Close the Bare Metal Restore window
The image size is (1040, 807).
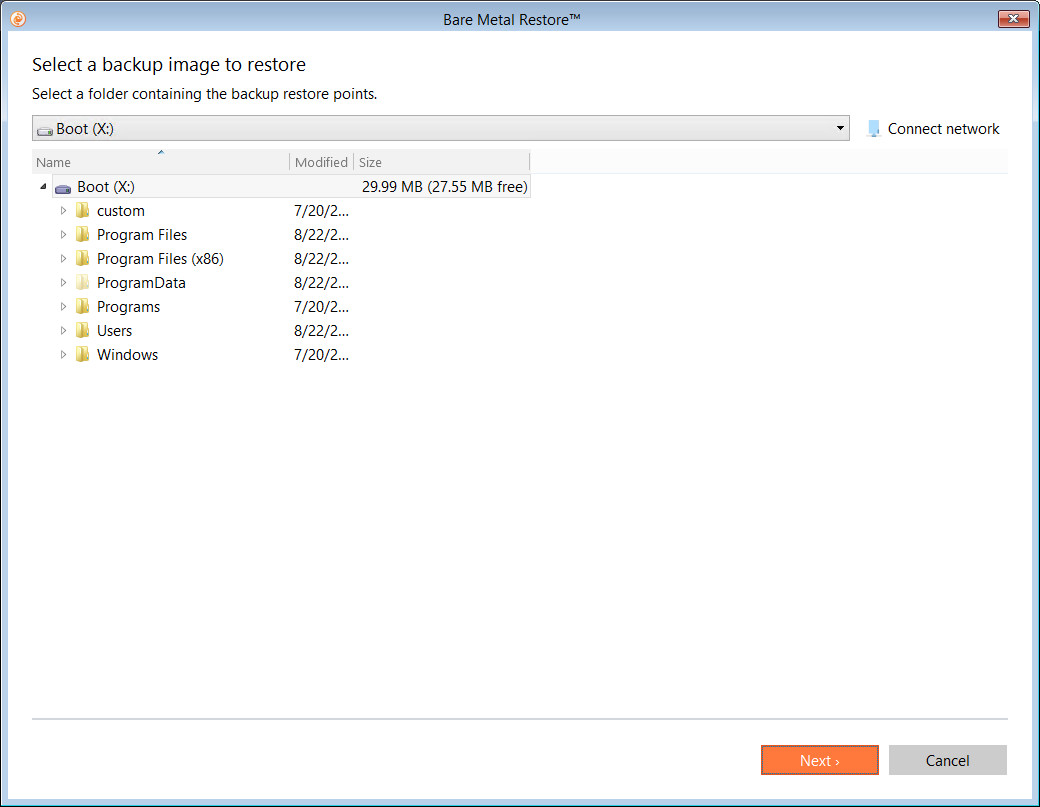pos(1013,19)
